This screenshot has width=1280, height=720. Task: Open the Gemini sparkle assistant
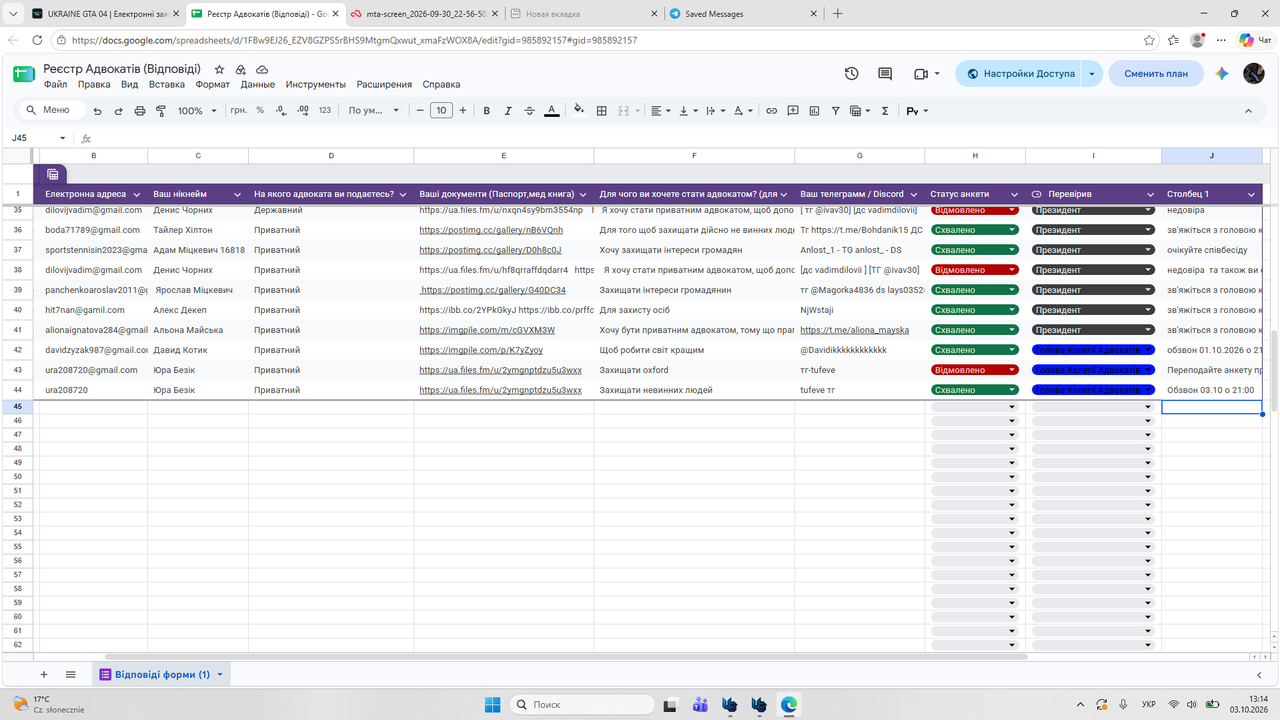tap(1221, 74)
